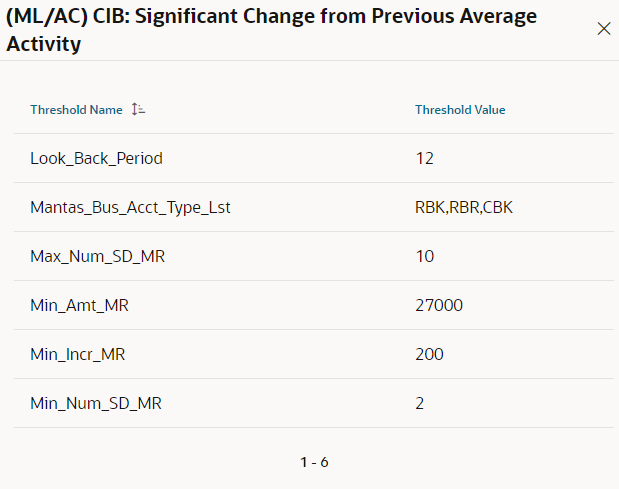
Task: Click the value 10 for Max_Num_SD_MR
Action: [425, 257]
